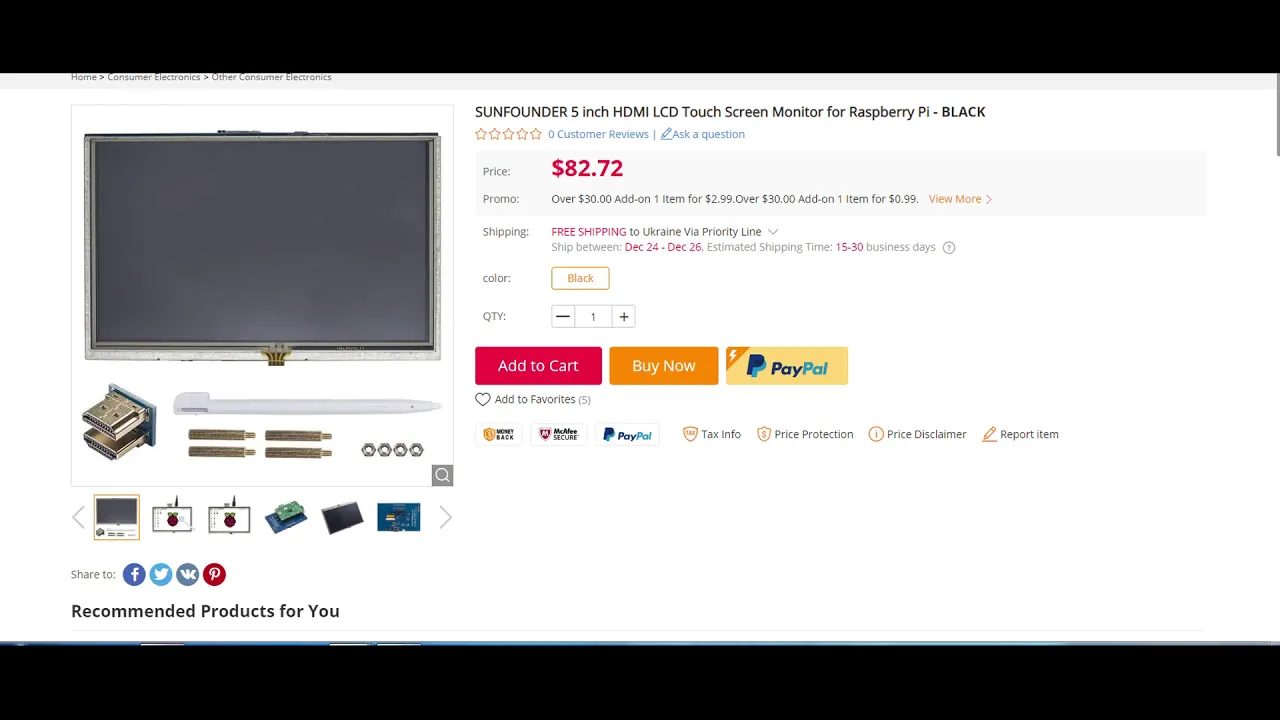Image resolution: width=1280 pixels, height=720 pixels.
Task: Open Other Consumer Electronics breadcrumb
Action: coord(271,77)
